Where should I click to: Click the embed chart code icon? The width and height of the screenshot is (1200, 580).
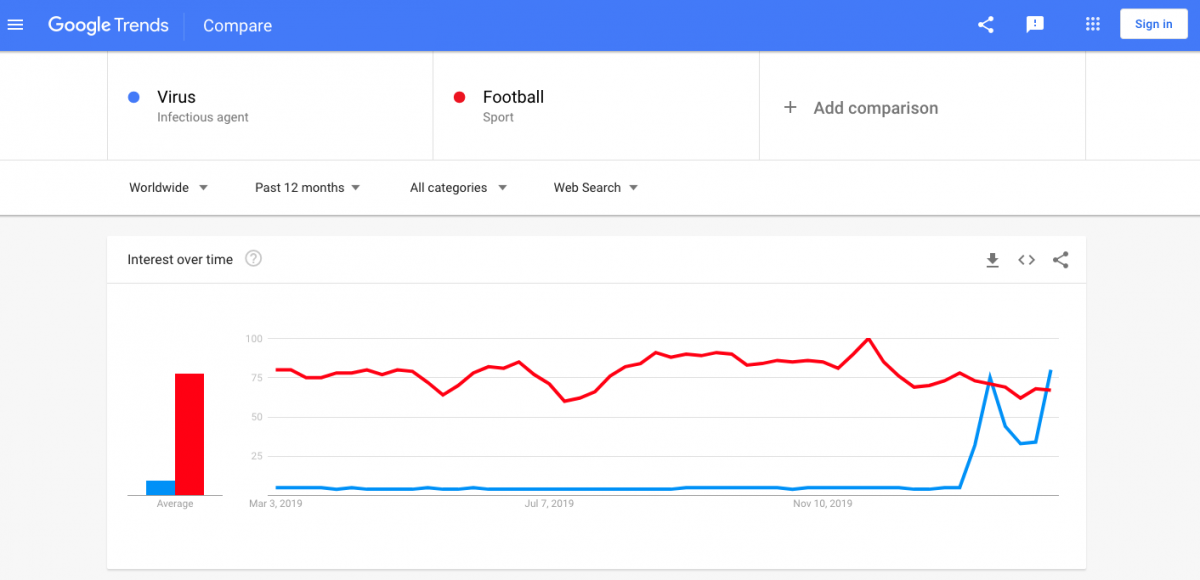[1026, 260]
